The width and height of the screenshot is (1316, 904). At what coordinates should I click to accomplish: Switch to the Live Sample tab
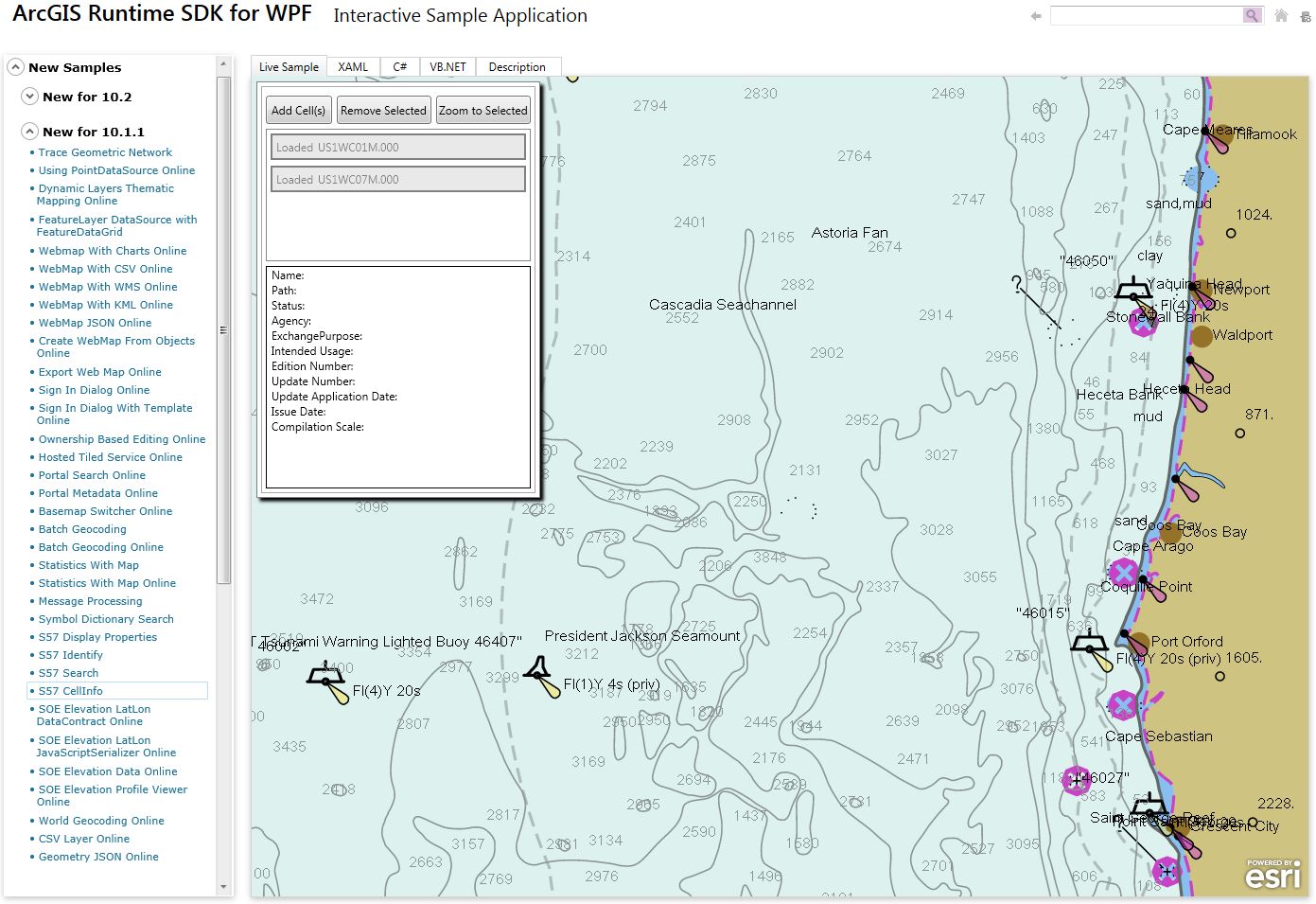point(289,67)
